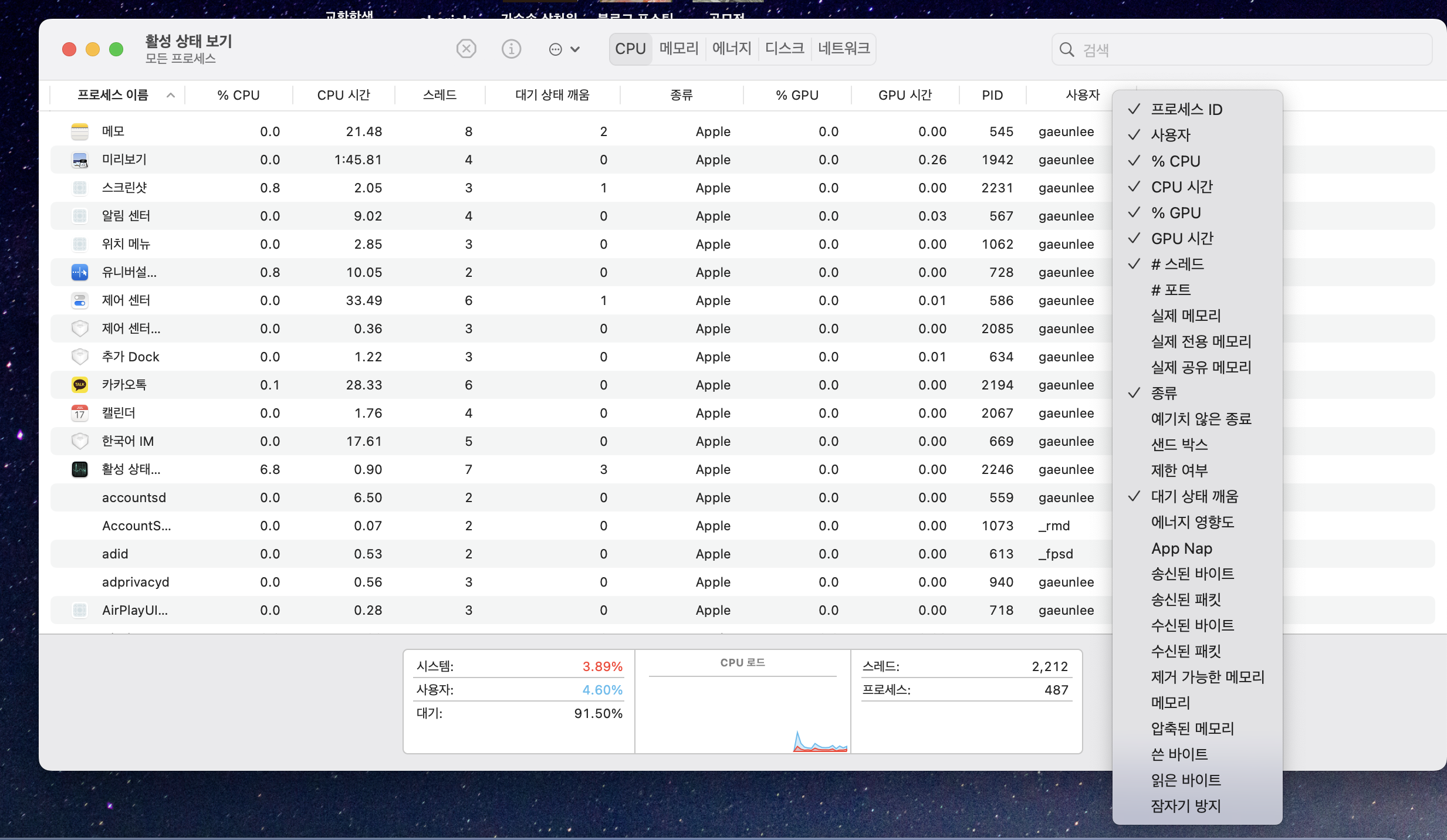
Task: Click the 위치 메뉴 process icon
Action: point(80,244)
